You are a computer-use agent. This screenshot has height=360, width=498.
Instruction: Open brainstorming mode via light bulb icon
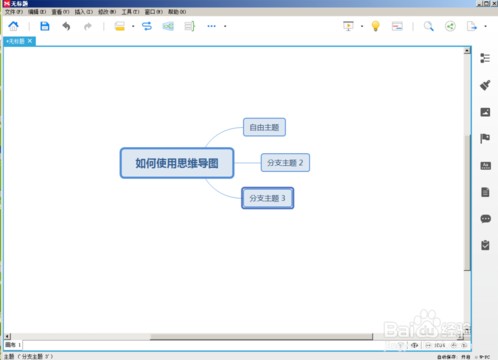pyautogui.click(x=376, y=26)
